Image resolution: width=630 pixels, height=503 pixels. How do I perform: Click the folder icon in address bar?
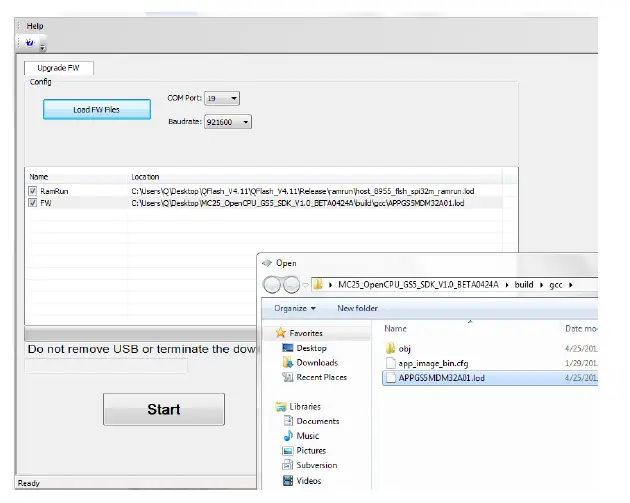(x=317, y=285)
